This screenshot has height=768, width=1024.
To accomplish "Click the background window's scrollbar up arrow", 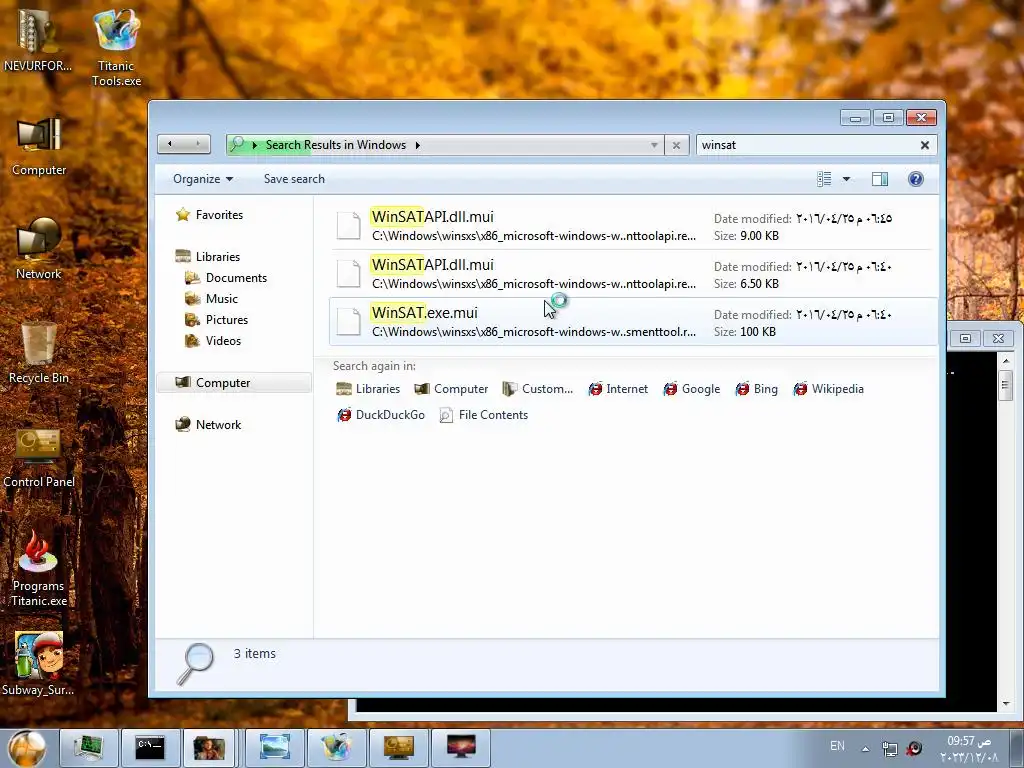I will click(1006, 360).
